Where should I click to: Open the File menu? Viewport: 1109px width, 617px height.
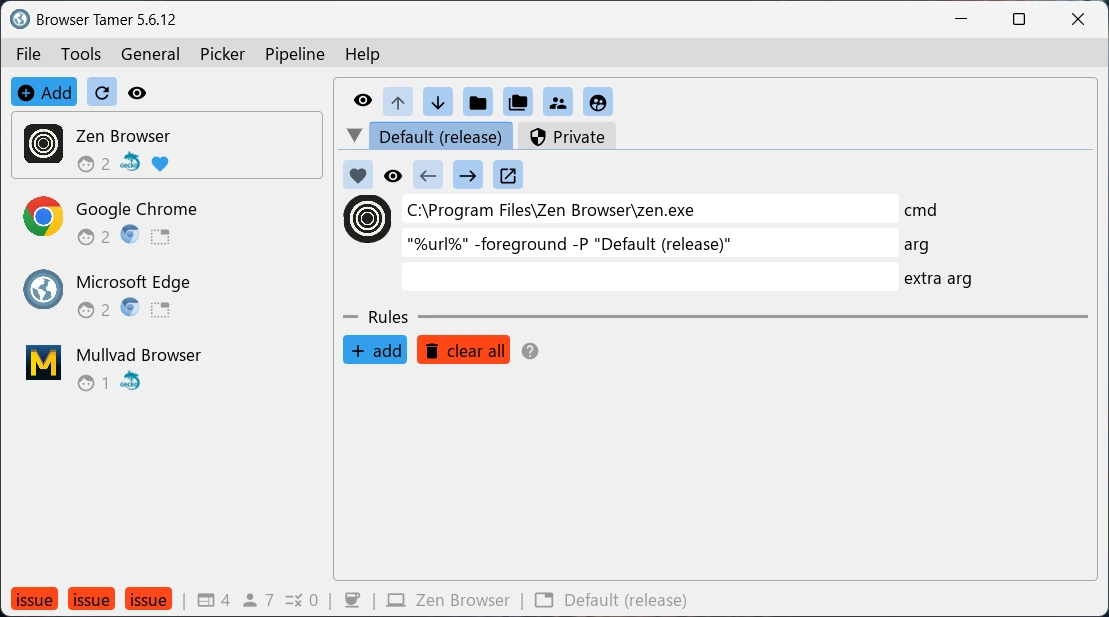(x=28, y=54)
